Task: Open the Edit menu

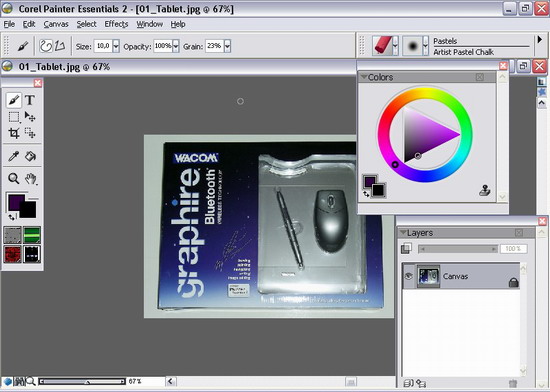Action: coord(29,24)
